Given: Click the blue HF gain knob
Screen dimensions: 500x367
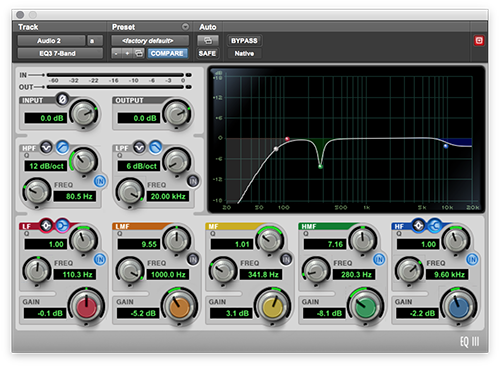Looking at the screenshot, I should [459, 306].
